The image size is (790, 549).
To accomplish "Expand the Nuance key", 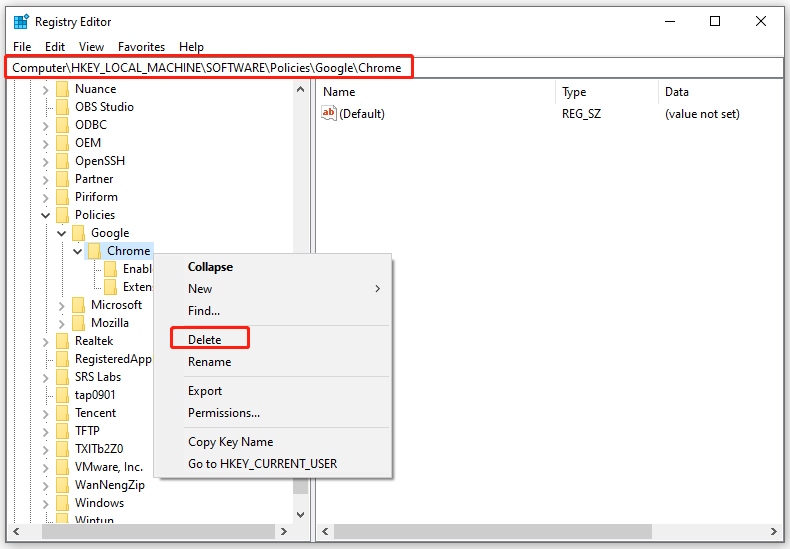I will 46,90.
